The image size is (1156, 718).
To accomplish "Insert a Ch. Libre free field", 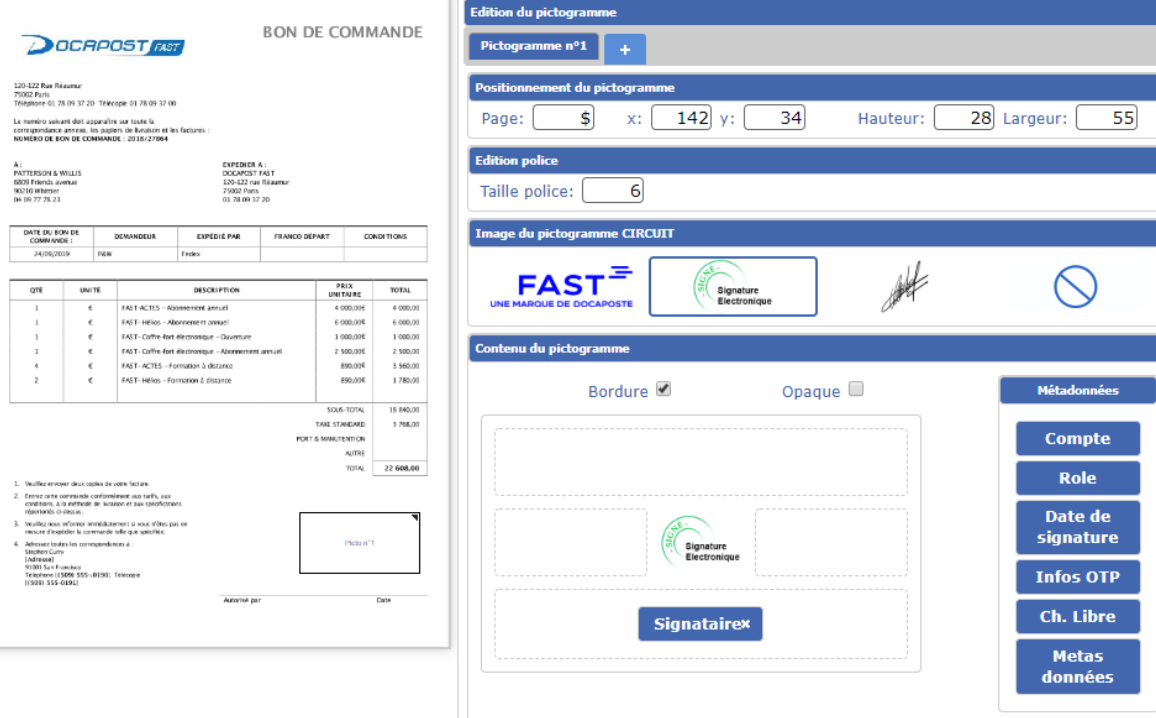I will [x=1077, y=616].
